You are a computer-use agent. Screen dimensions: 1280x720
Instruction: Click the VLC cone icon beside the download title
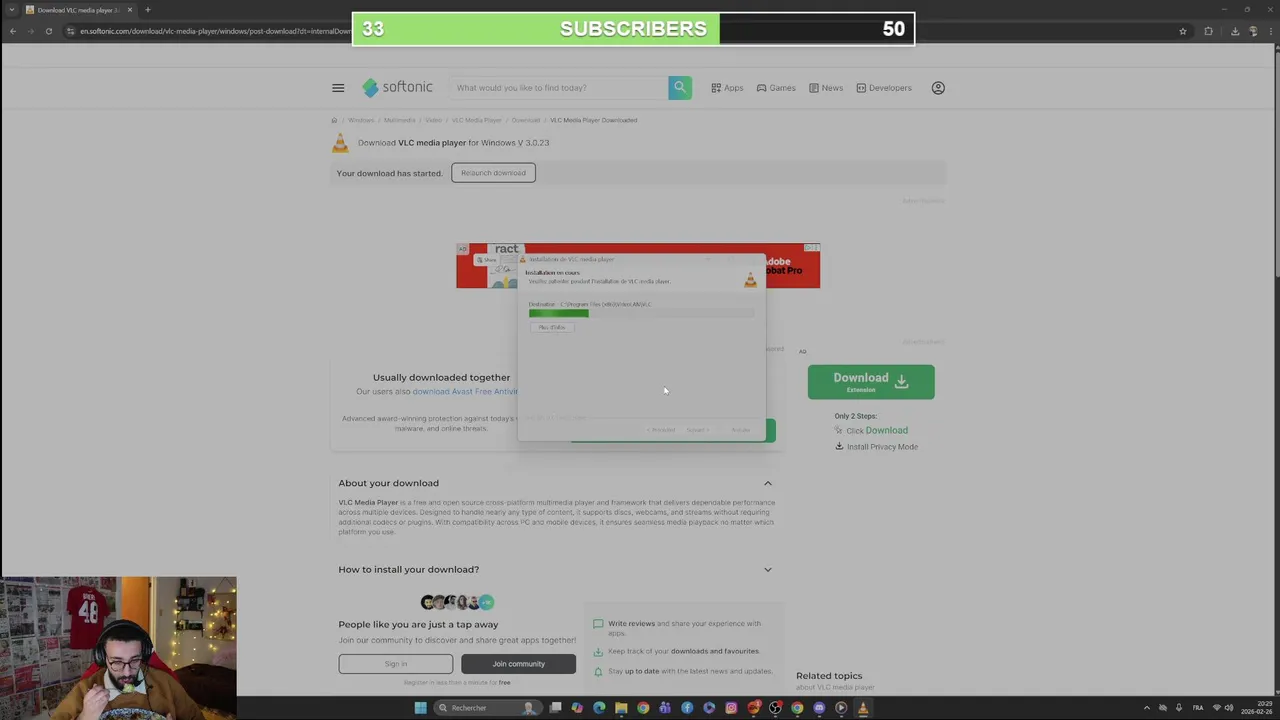pyautogui.click(x=340, y=143)
